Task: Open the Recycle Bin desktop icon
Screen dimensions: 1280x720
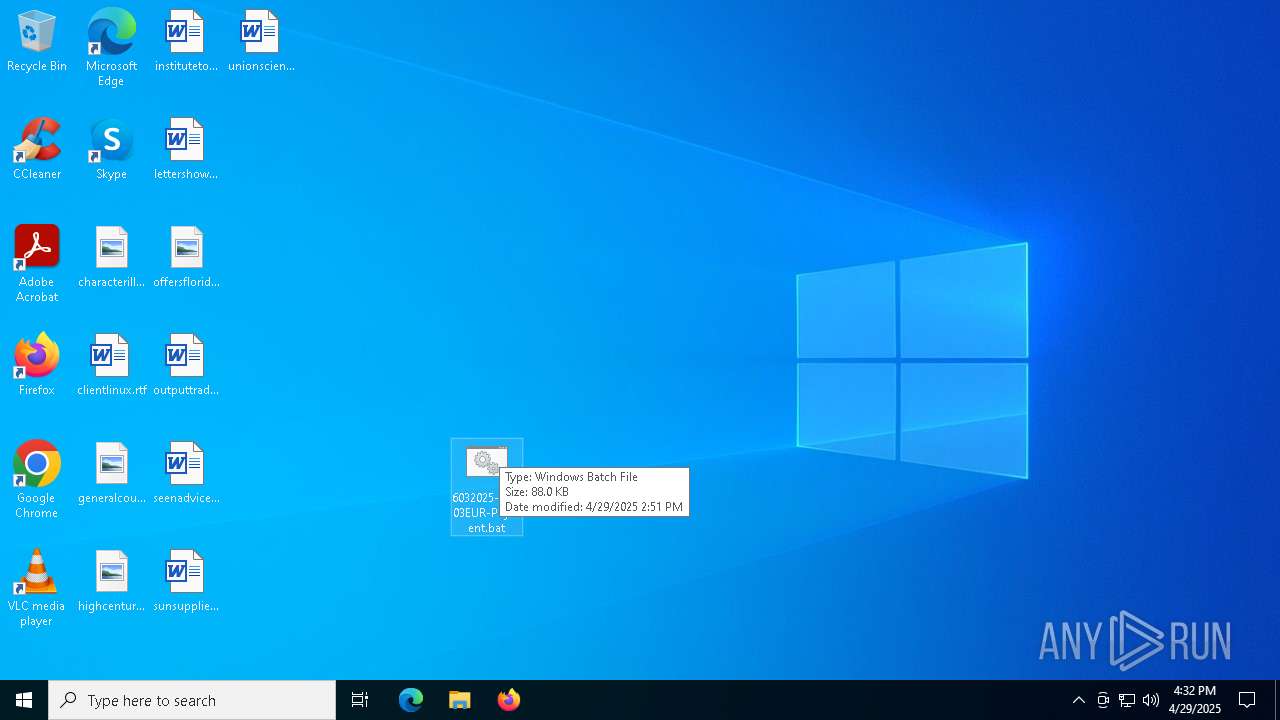Action: [x=37, y=41]
